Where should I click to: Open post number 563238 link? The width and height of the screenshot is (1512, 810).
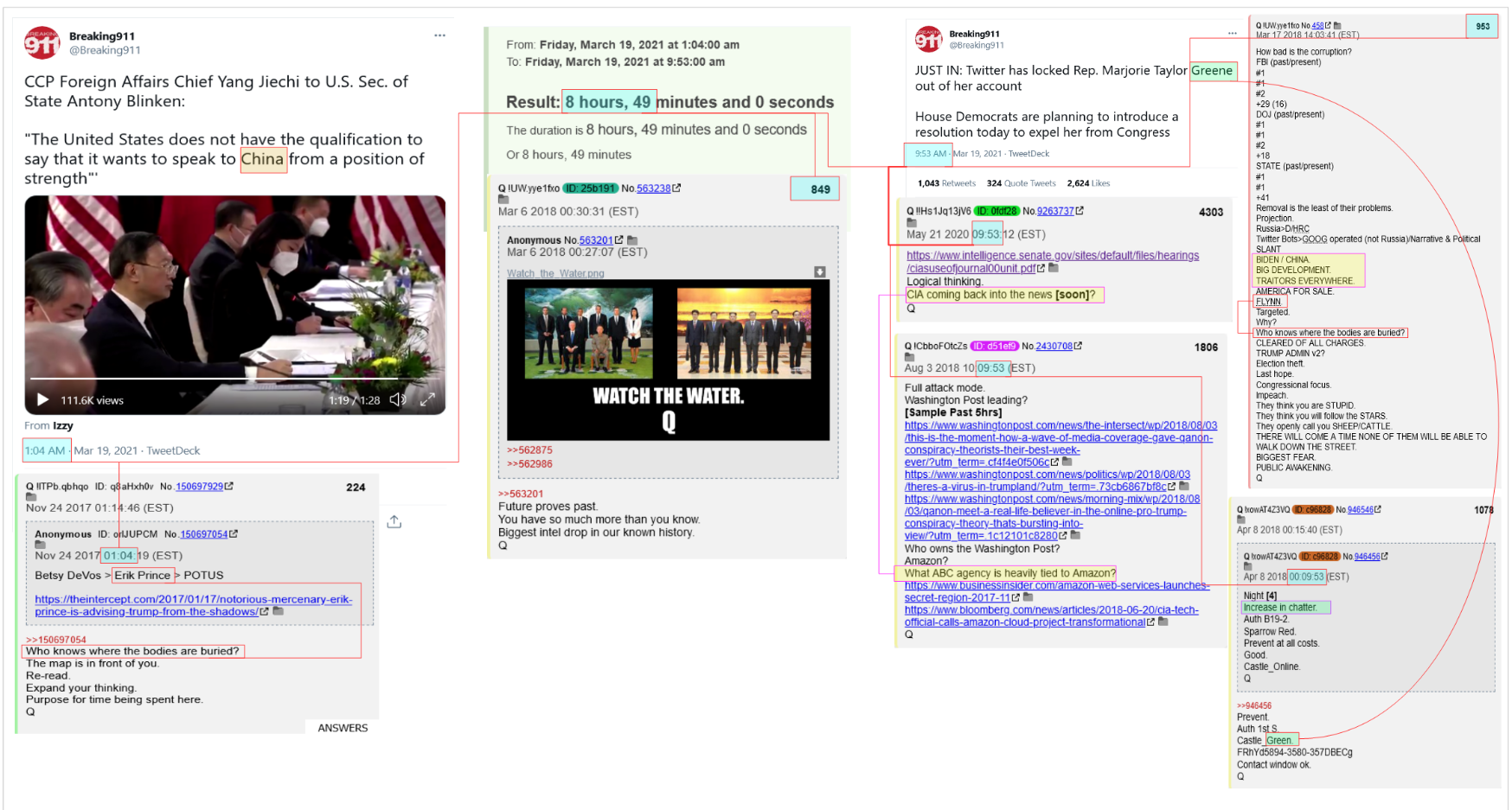tap(653, 188)
